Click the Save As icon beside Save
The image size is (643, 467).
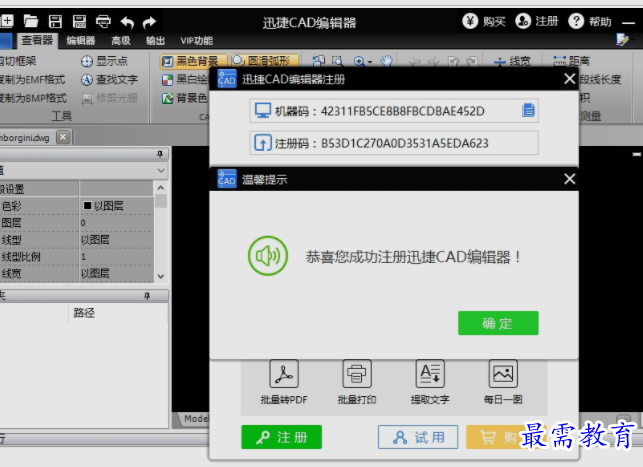coord(79,21)
